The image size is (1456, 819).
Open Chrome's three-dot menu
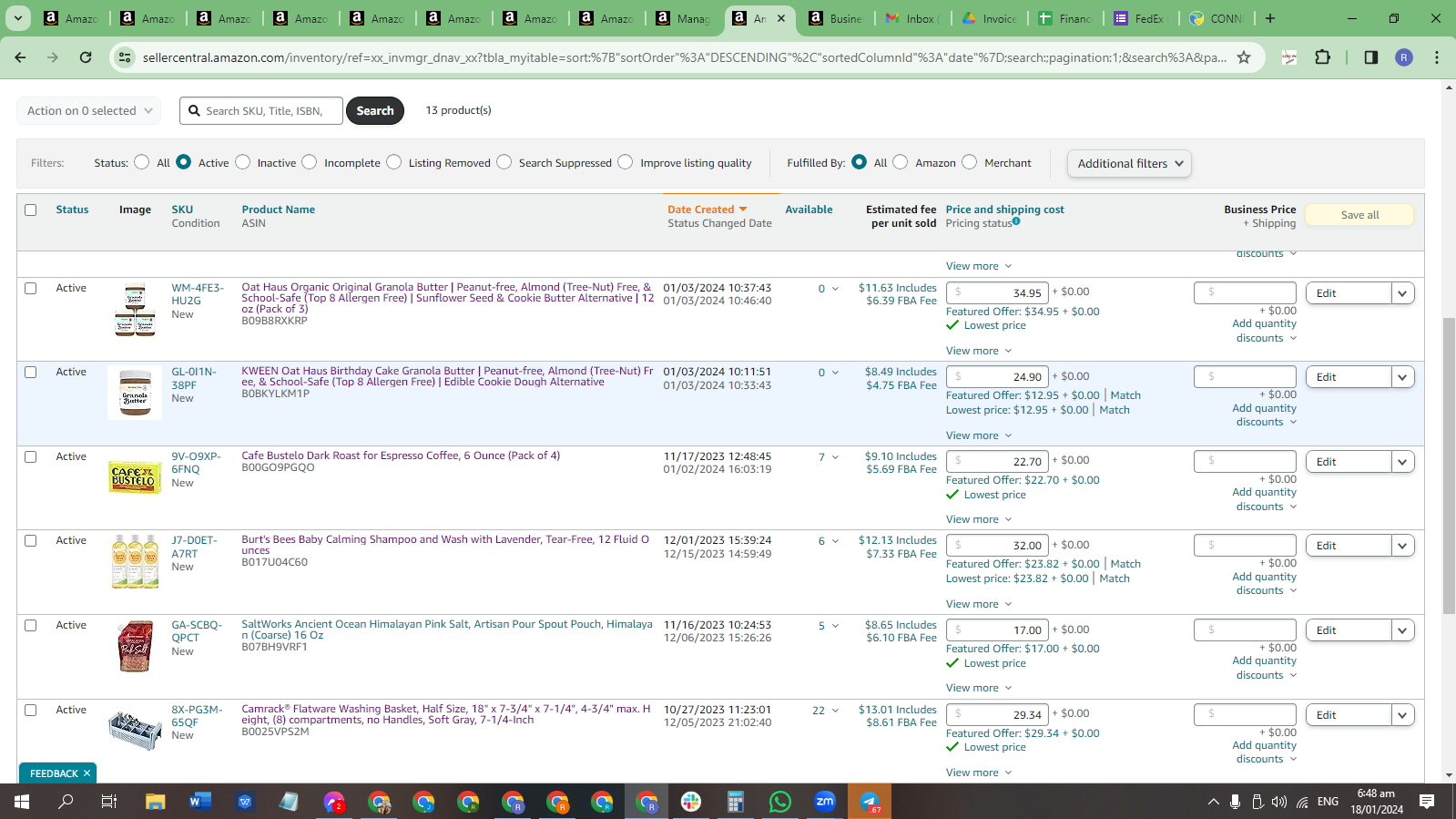point(1437,57)
